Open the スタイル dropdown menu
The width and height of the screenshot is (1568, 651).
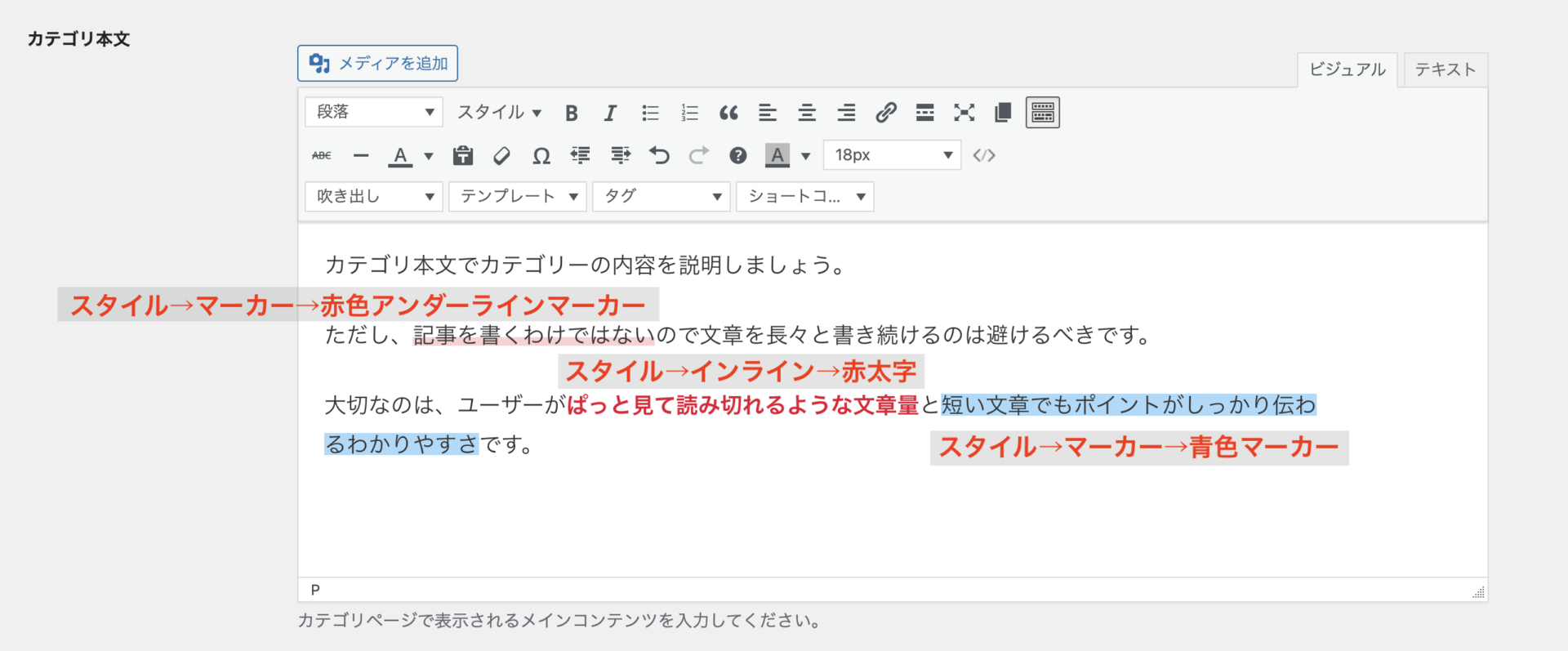coord(499,112)
